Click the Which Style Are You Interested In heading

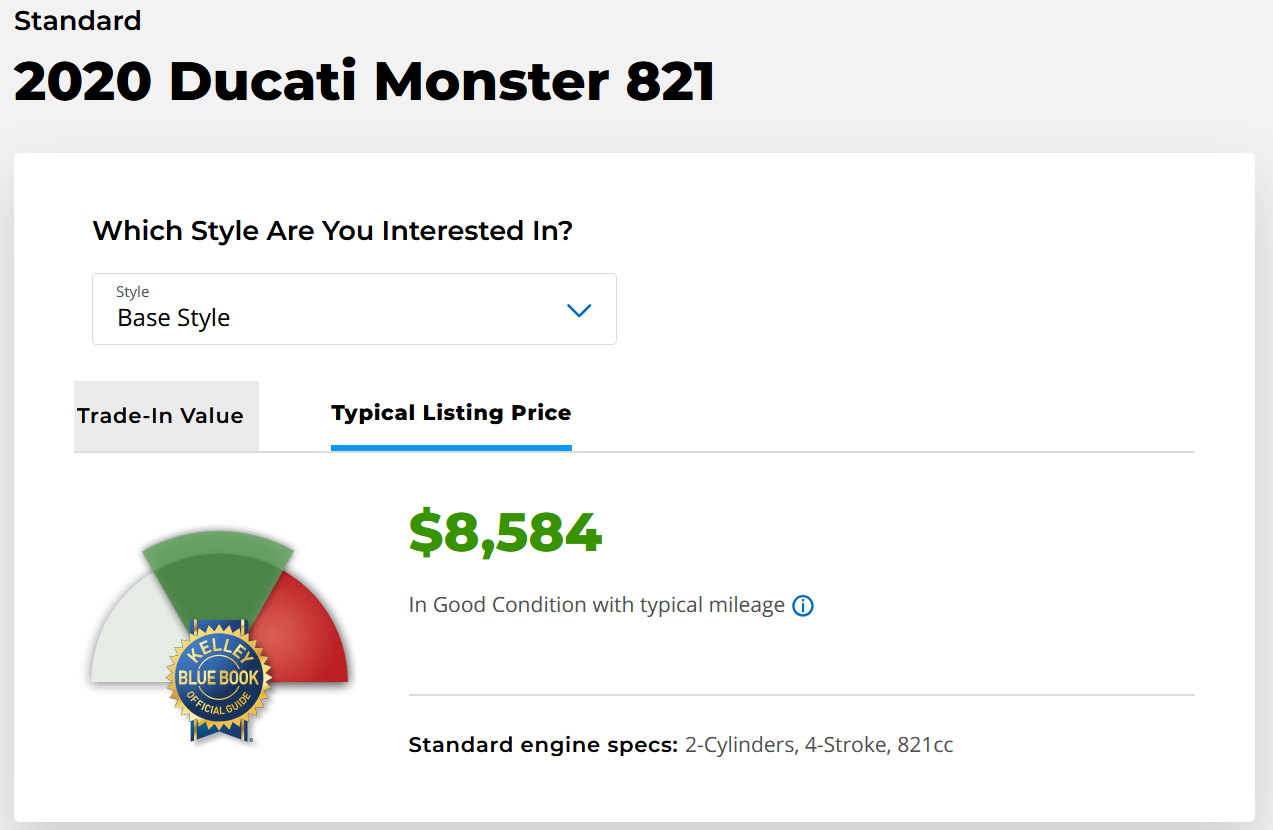tap(332, 231)
